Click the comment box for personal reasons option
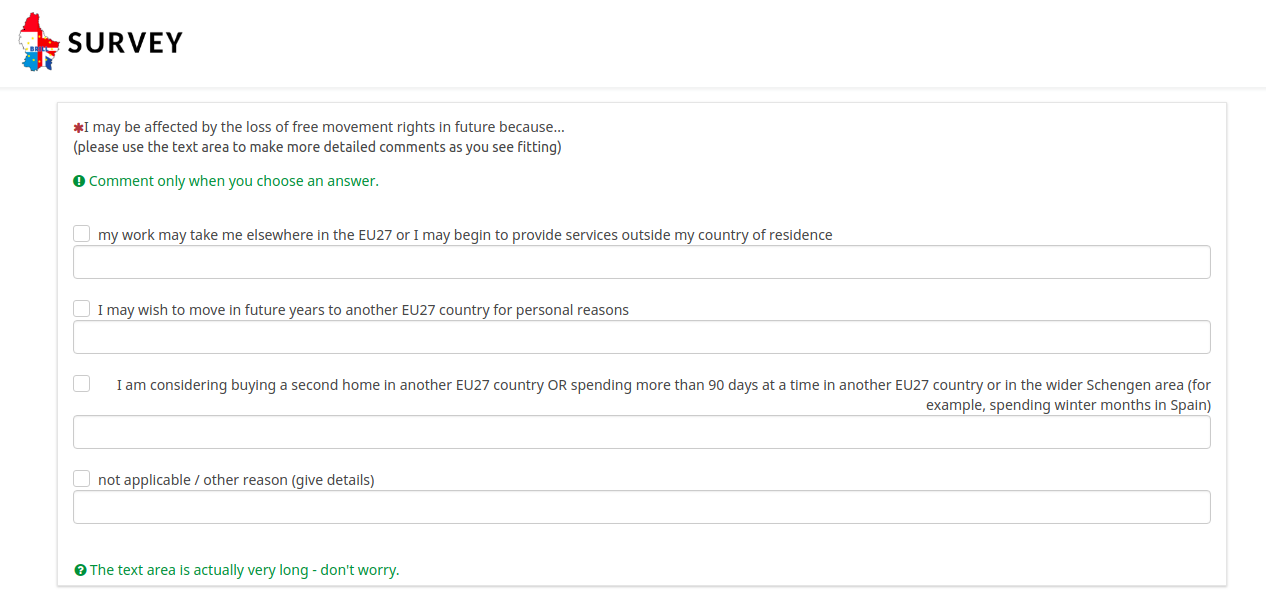1266x614 pixels. point(641,337)
